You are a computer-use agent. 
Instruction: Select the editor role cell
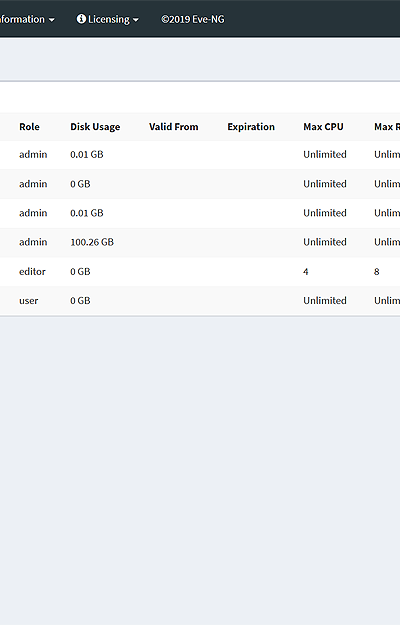tap(32, 271)
